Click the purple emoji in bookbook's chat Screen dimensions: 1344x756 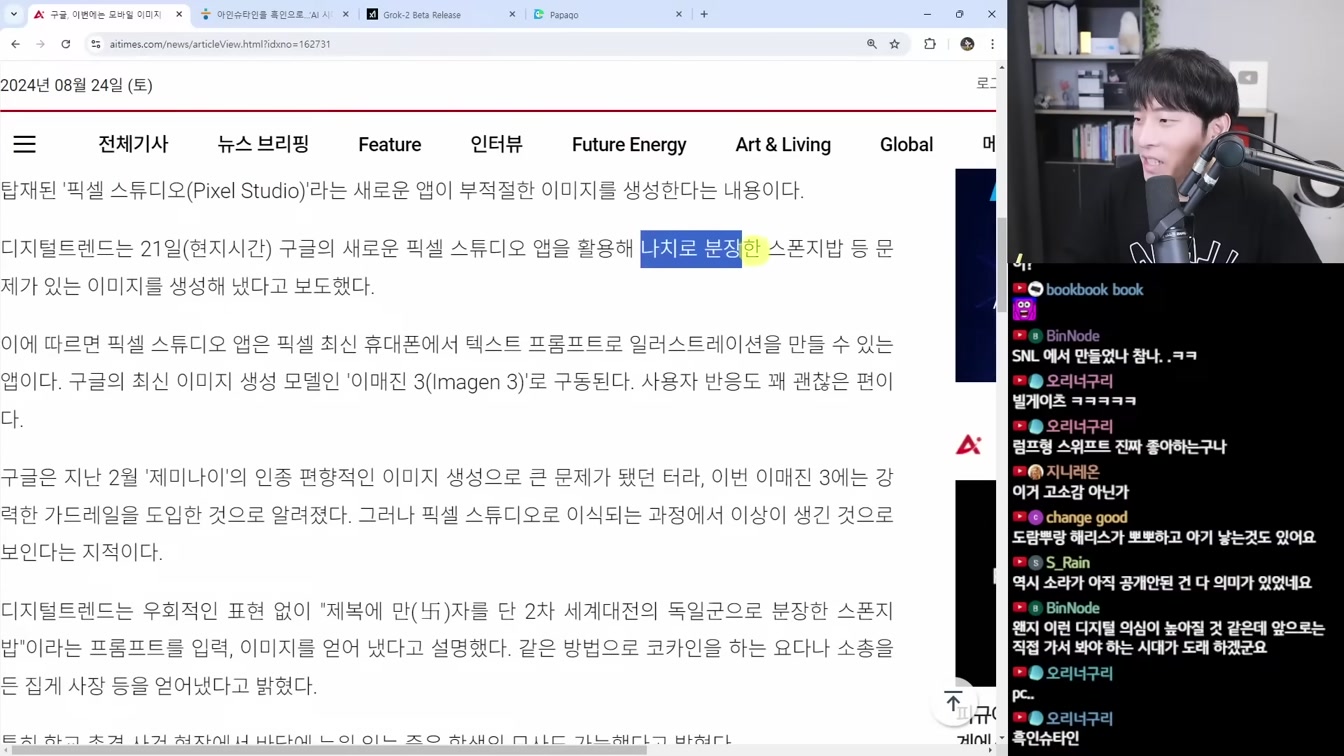[1024, 310]
